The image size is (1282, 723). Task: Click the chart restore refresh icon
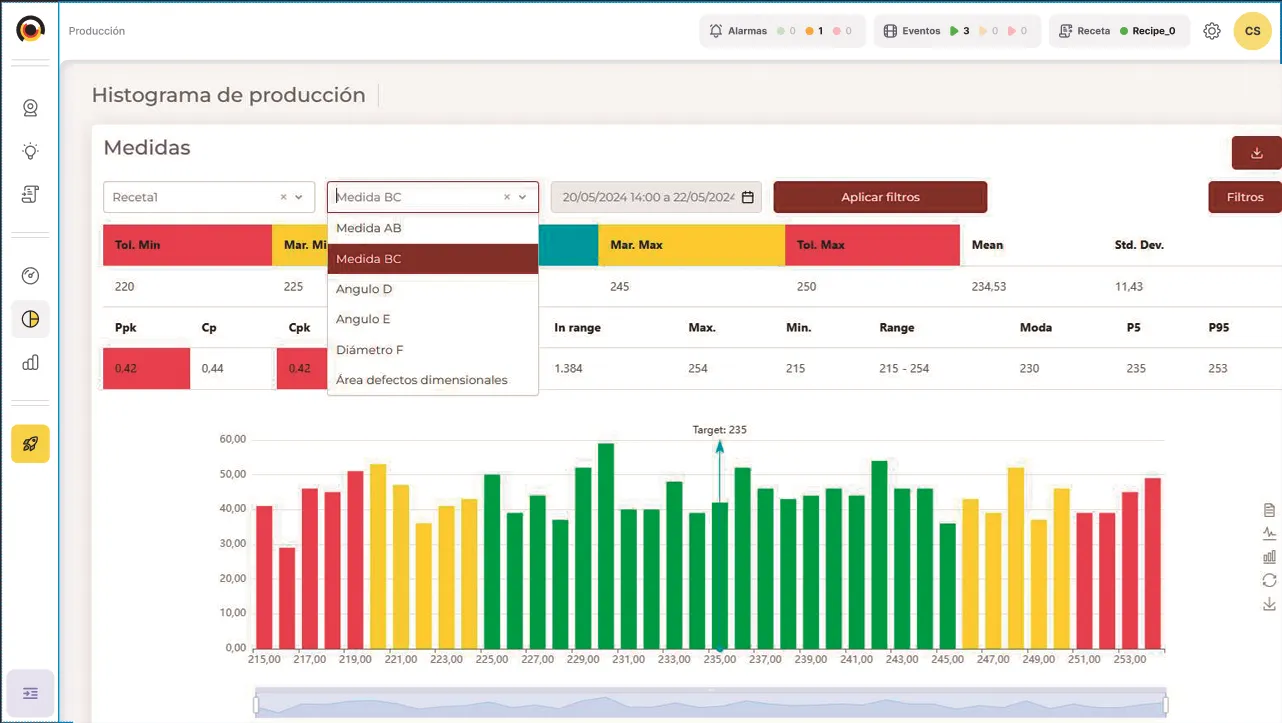1270,581
